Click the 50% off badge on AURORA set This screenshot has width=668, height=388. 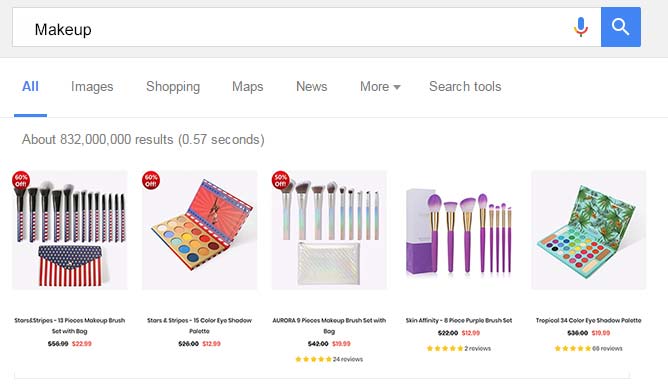280,180
